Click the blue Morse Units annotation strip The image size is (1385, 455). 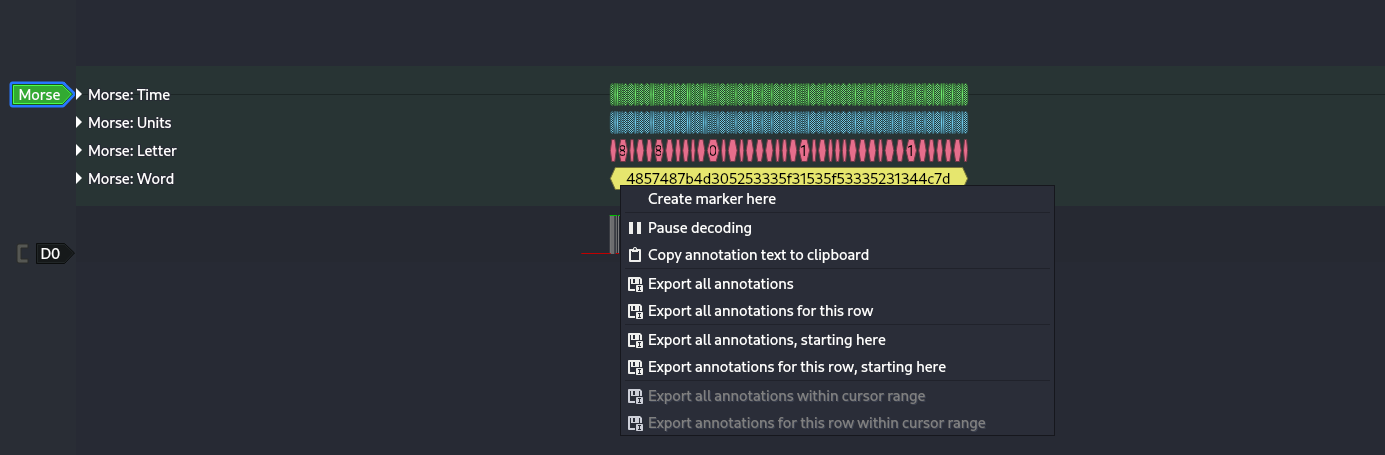coord(788,123)
